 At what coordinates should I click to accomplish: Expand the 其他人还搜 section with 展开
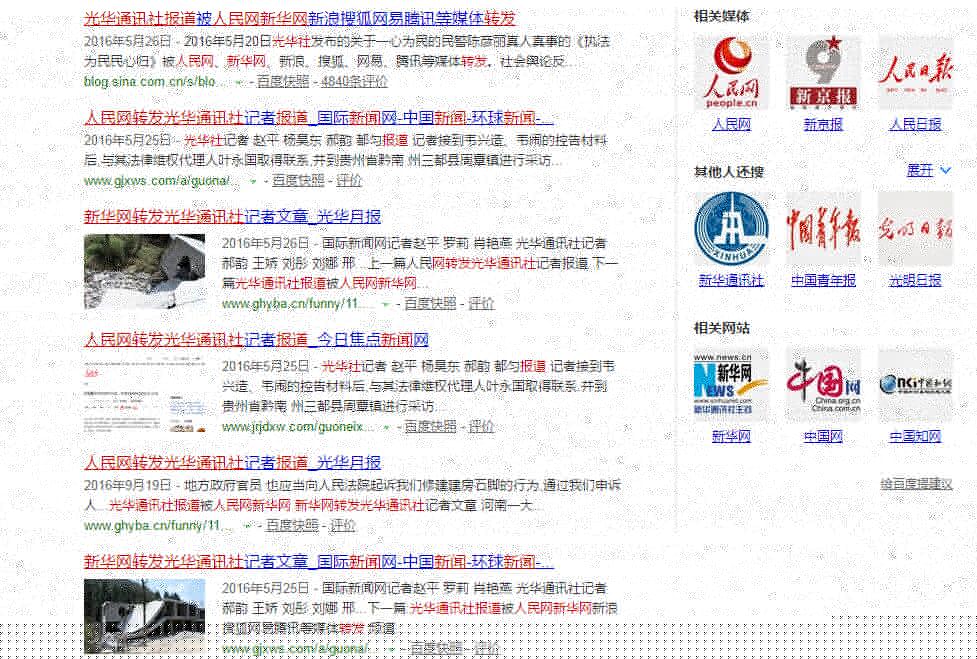pos(919,171)
